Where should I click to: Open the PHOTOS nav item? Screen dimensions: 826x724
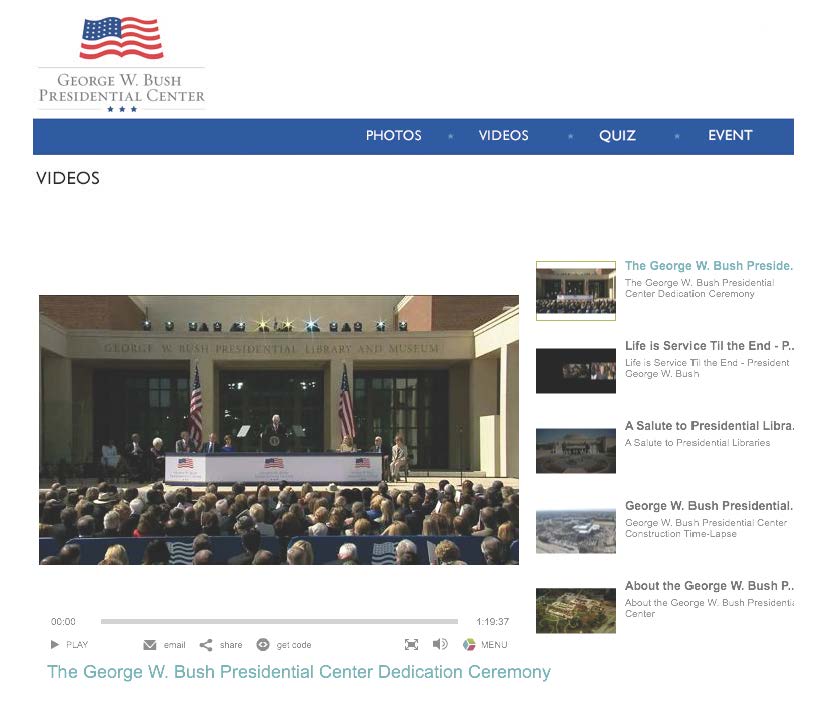coord(394,136)
